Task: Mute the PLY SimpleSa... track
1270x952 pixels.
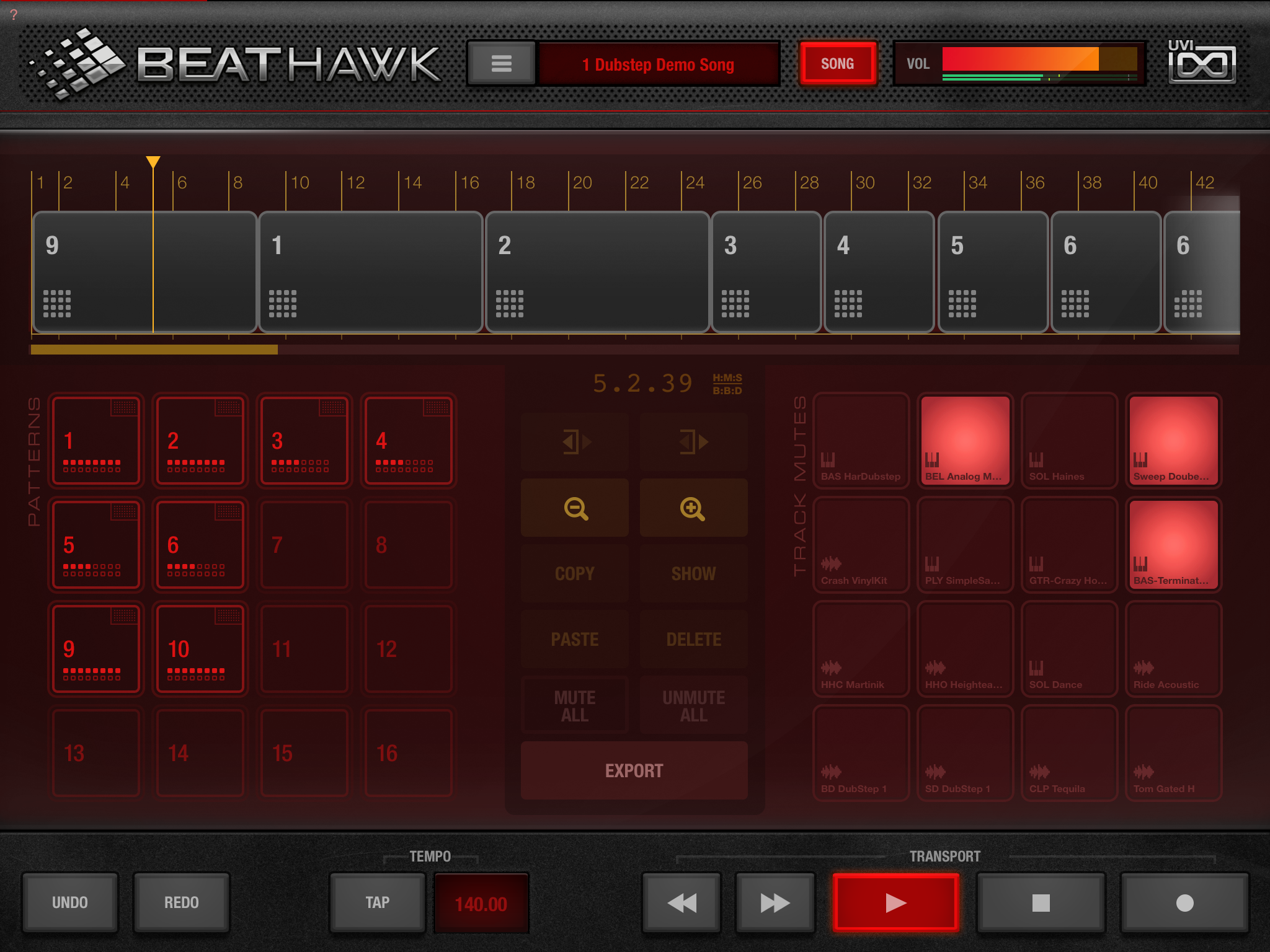Action: point(965,544)
